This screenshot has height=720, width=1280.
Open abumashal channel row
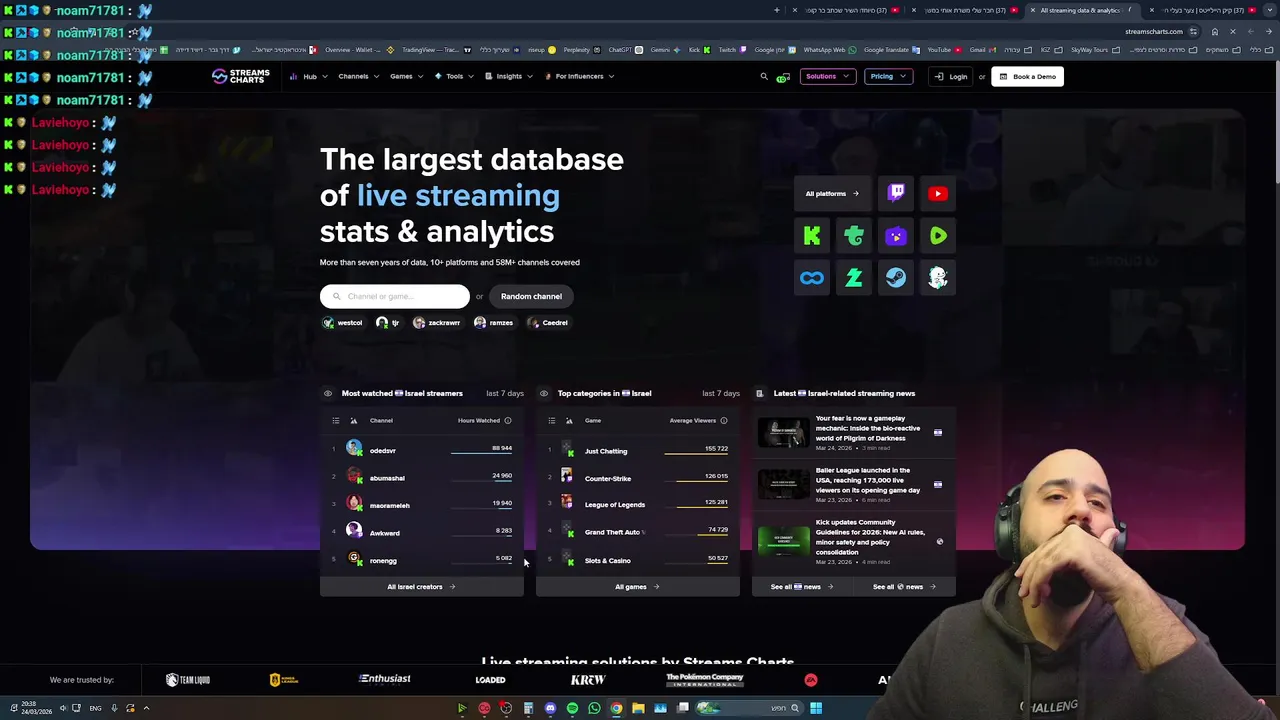coord(422,478)
